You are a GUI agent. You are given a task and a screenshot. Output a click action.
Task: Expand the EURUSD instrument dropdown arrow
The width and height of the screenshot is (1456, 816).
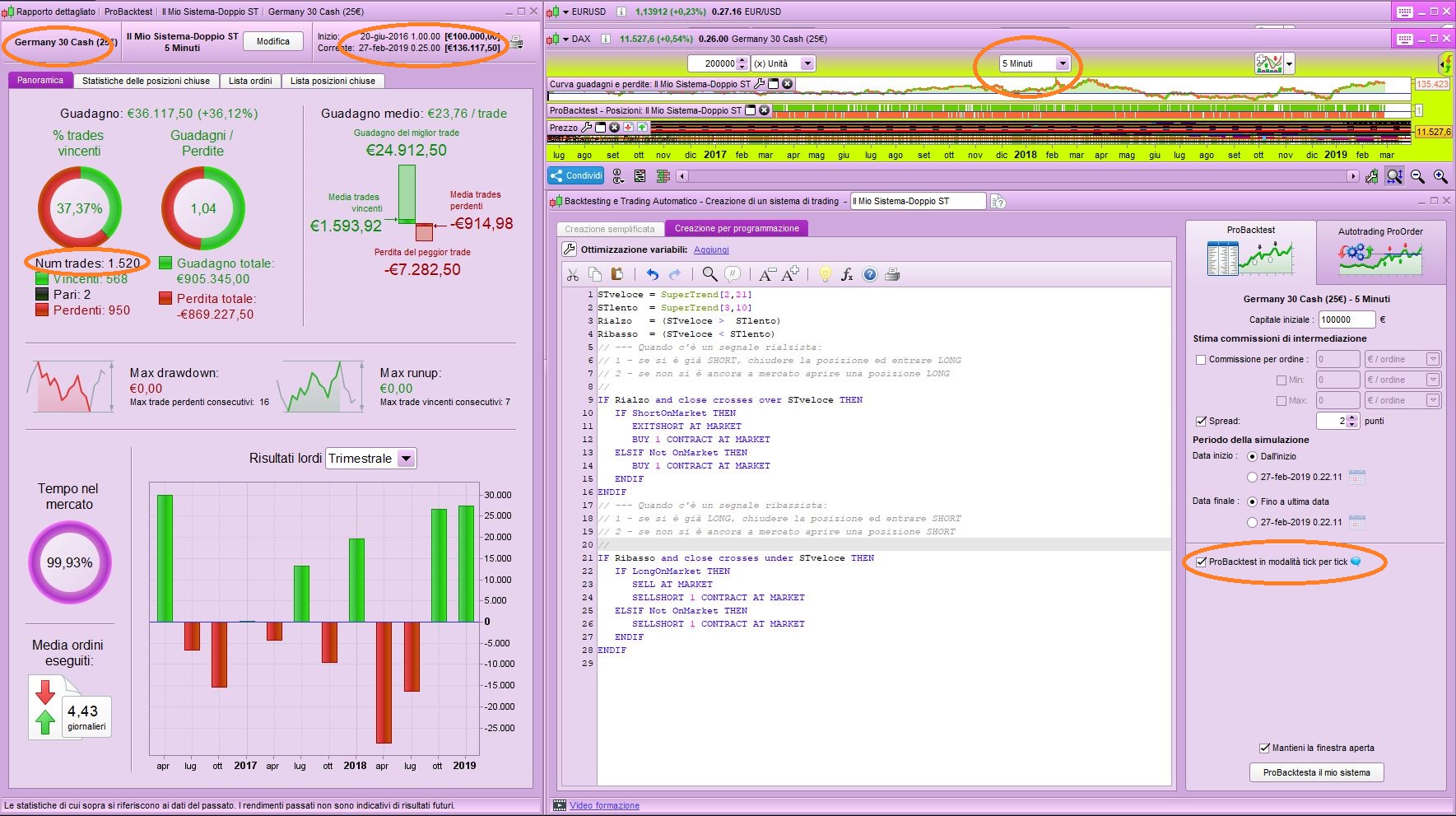coord(565,12)
